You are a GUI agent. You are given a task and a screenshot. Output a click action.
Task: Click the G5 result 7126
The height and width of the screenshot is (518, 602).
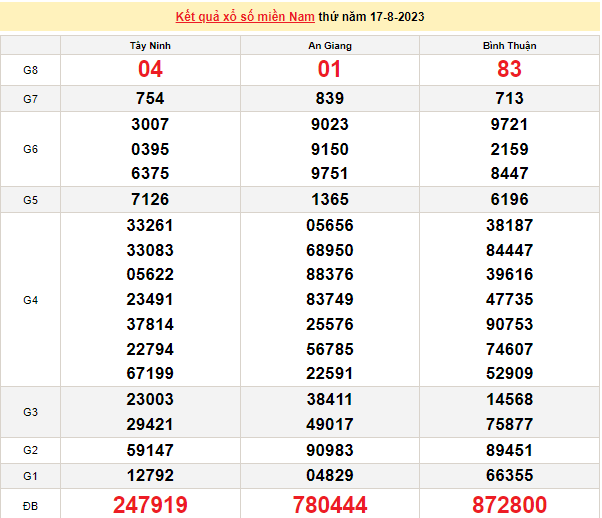150,199
